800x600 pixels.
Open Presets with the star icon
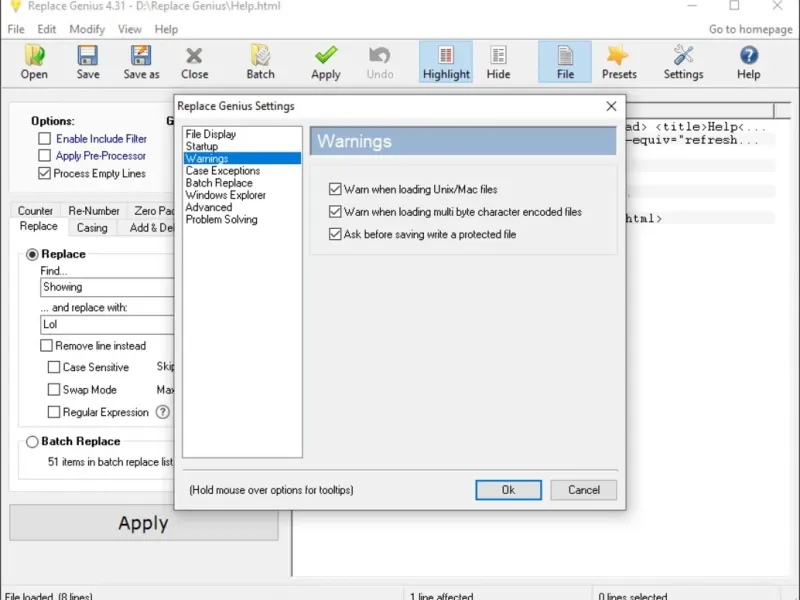(x=619, y=62)
